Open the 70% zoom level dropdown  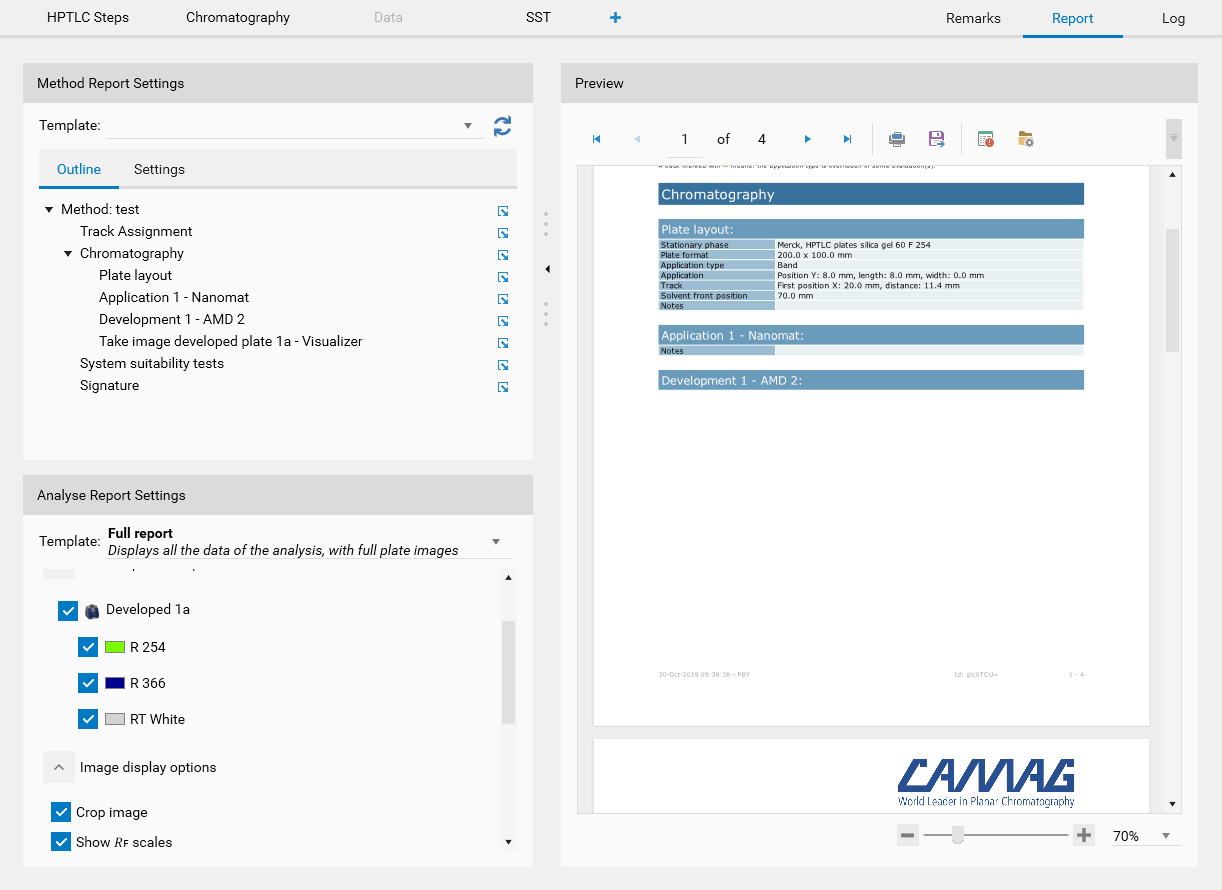[1165, 836]
